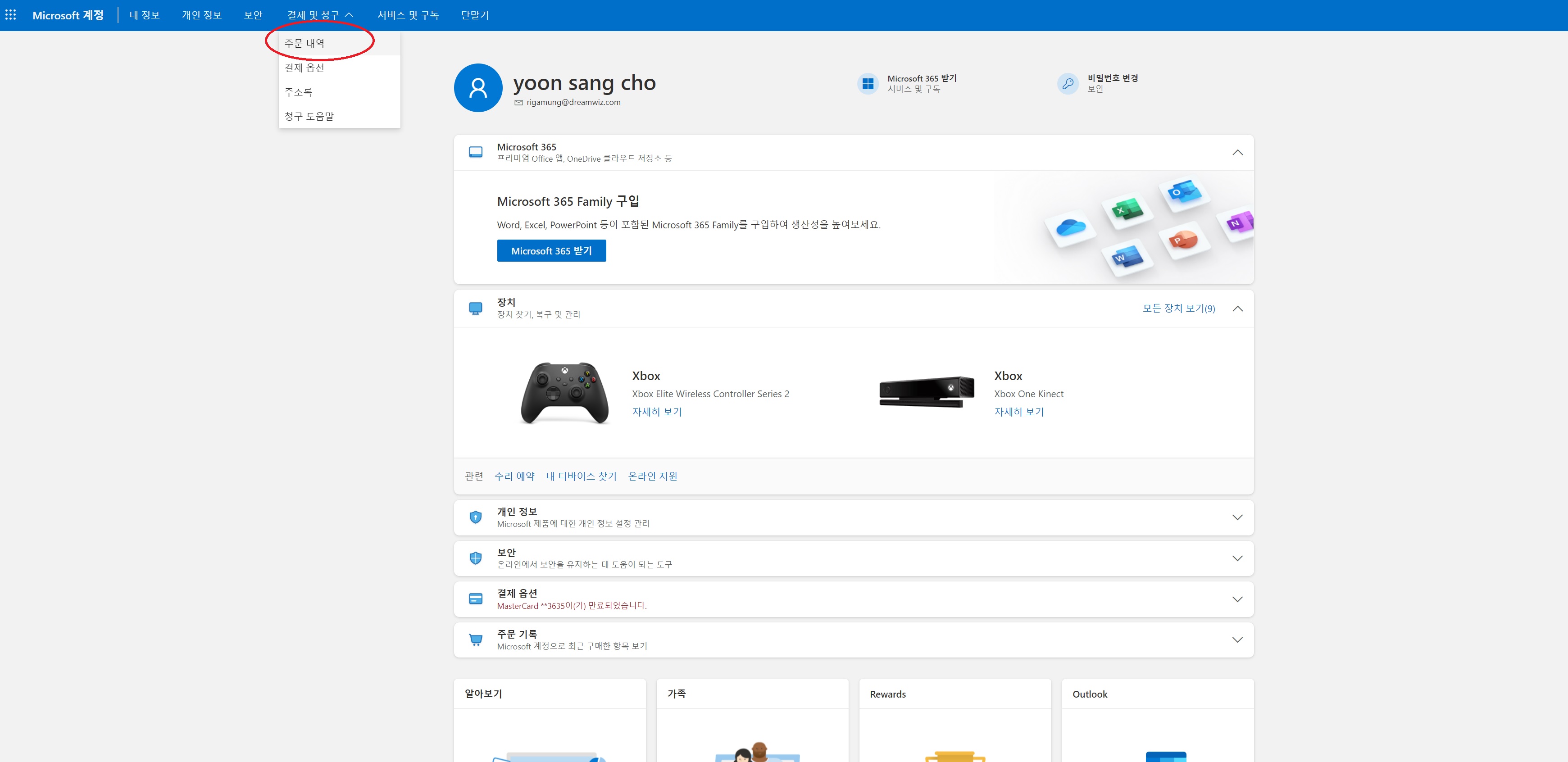Open 주소록 from the billing menu
The image size is (1568, 762).
point(339,92)
